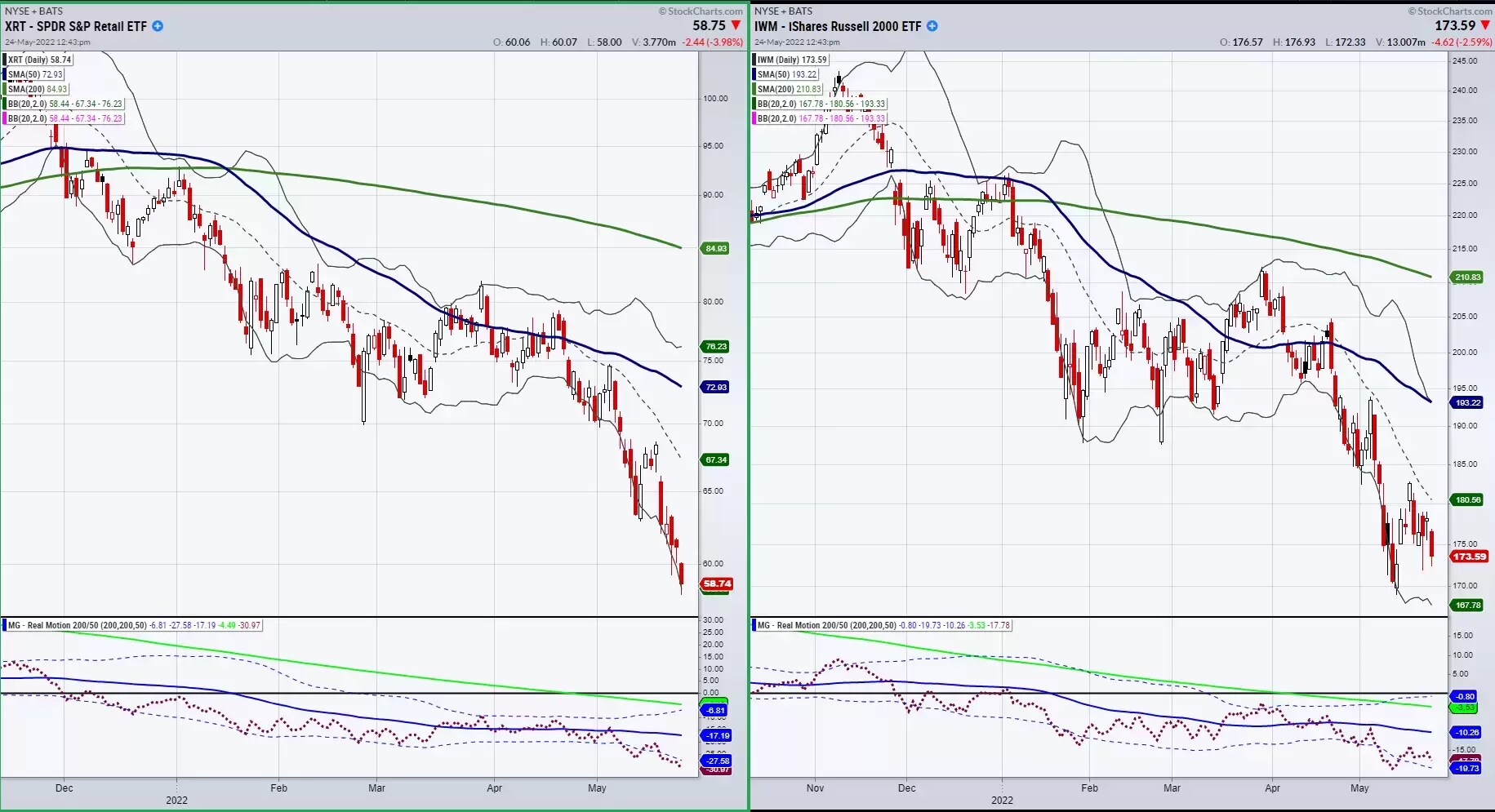Click the May label on IWM time axis
1495x812 pixels.
[x=1359, y=788]
